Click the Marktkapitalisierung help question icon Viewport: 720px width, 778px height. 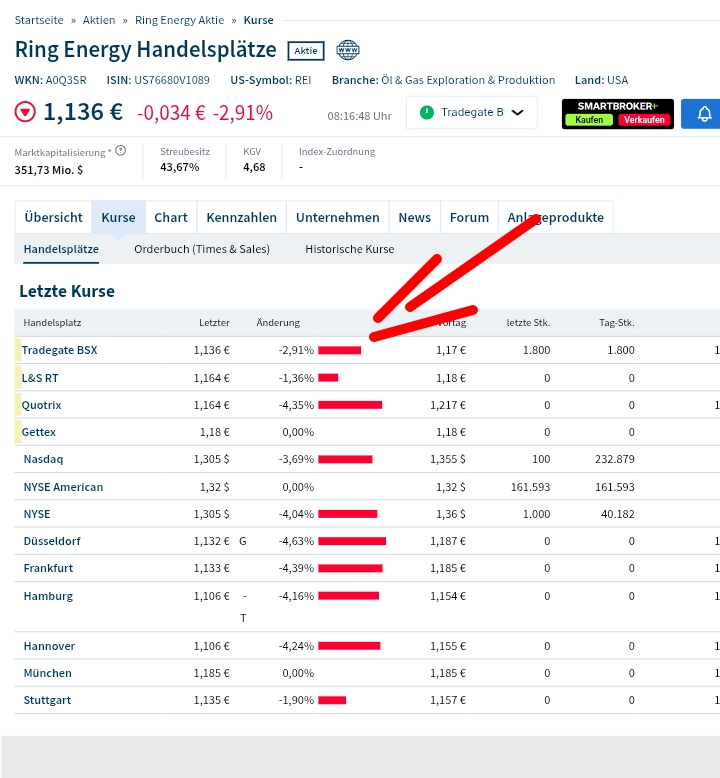(121, 150)
